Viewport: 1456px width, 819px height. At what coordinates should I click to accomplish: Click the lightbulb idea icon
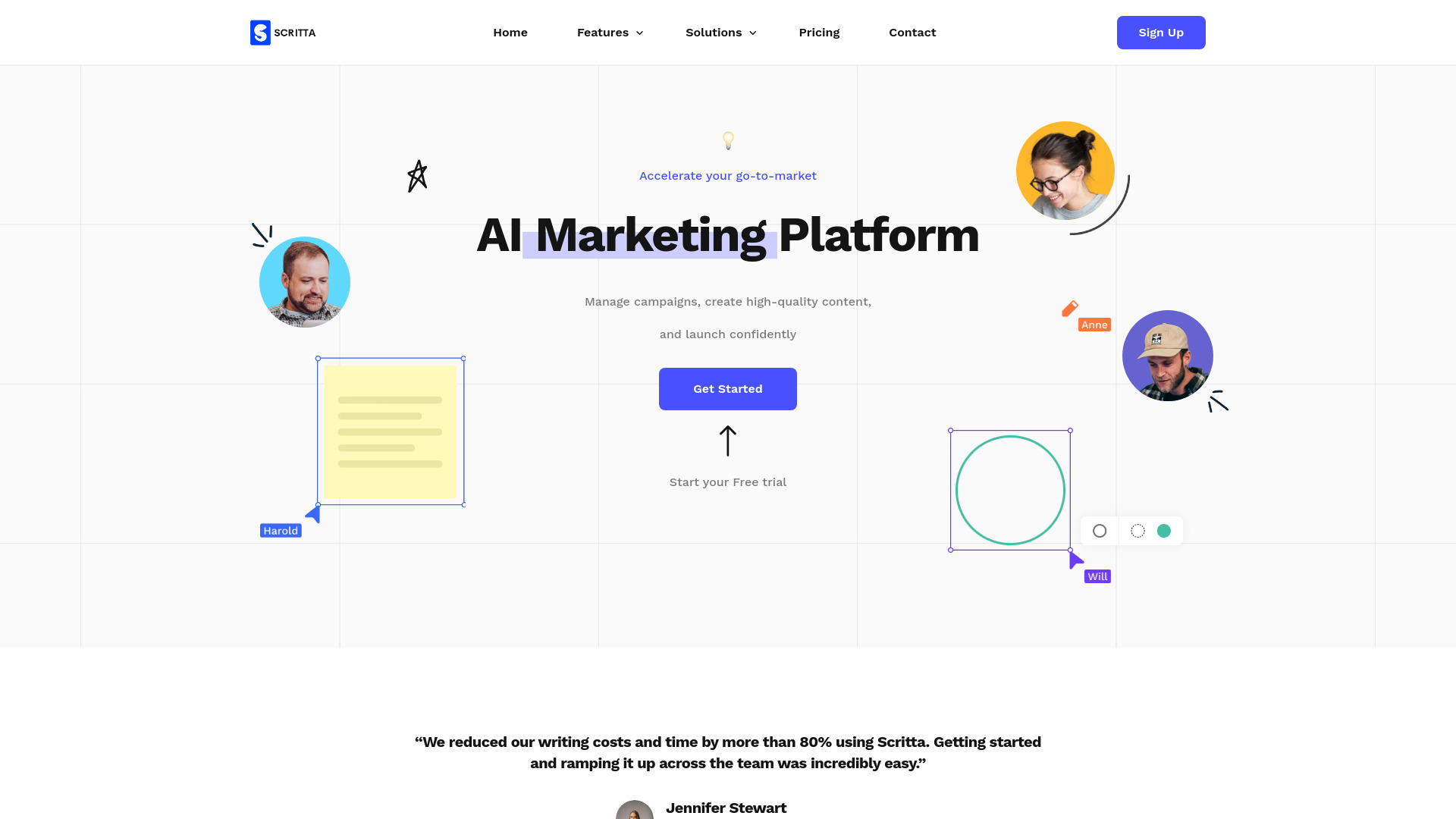(728, 140)
